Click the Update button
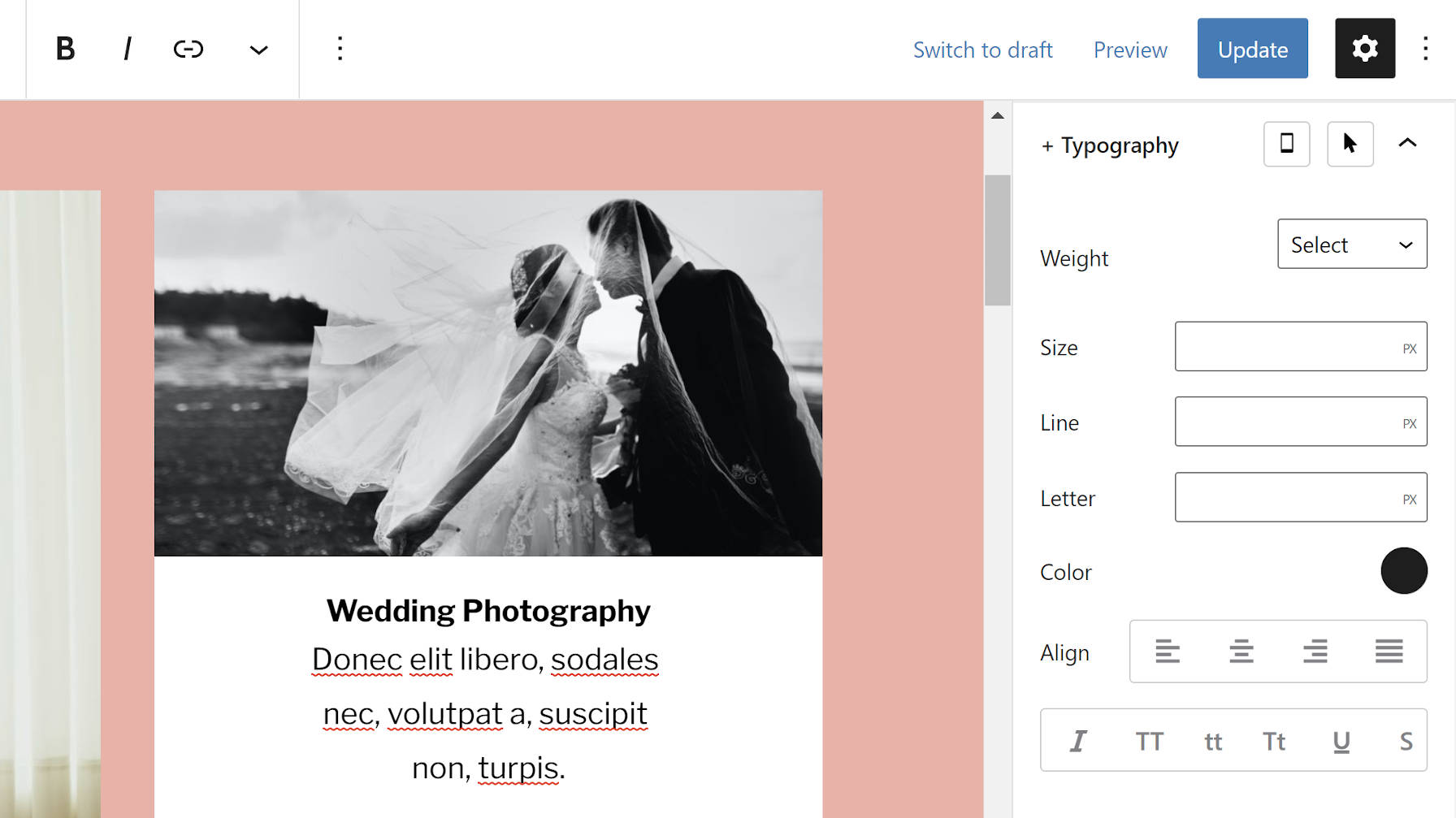1456x818 pixels. click(x=1252, y=48)
